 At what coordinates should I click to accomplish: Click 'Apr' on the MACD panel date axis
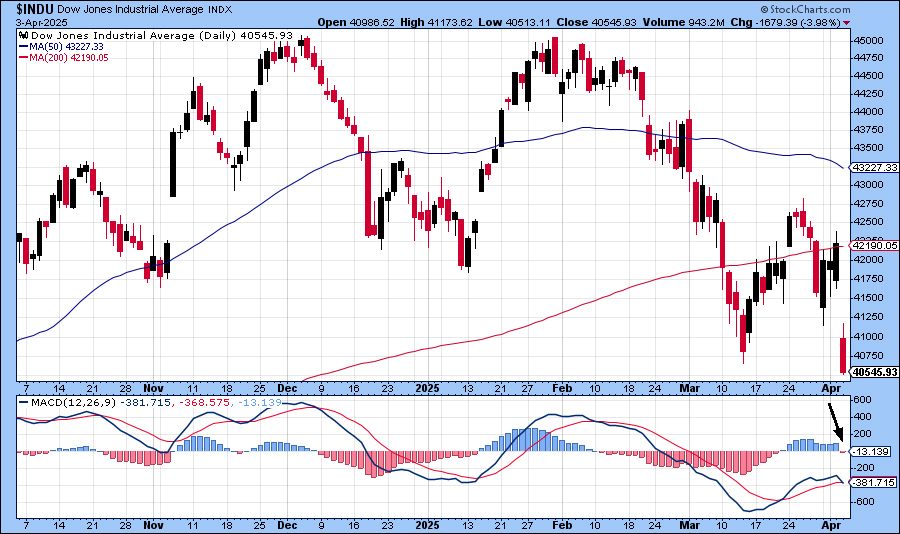831,525
